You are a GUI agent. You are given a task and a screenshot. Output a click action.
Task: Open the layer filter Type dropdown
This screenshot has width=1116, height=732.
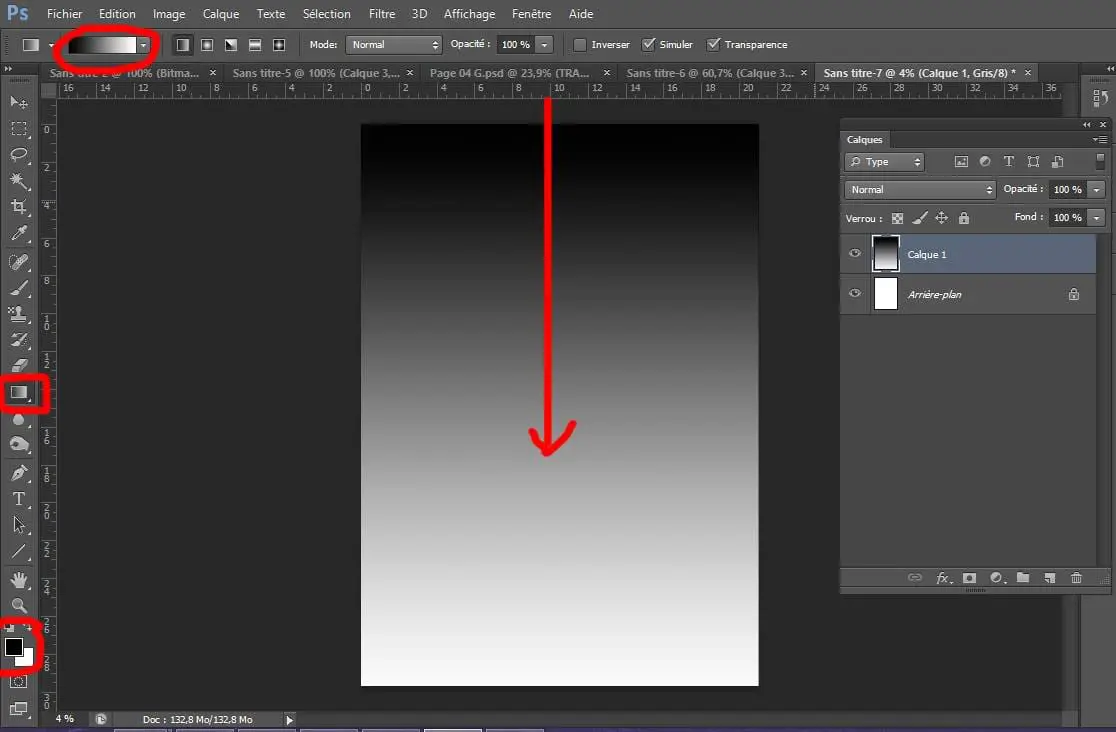coord(885,162)
